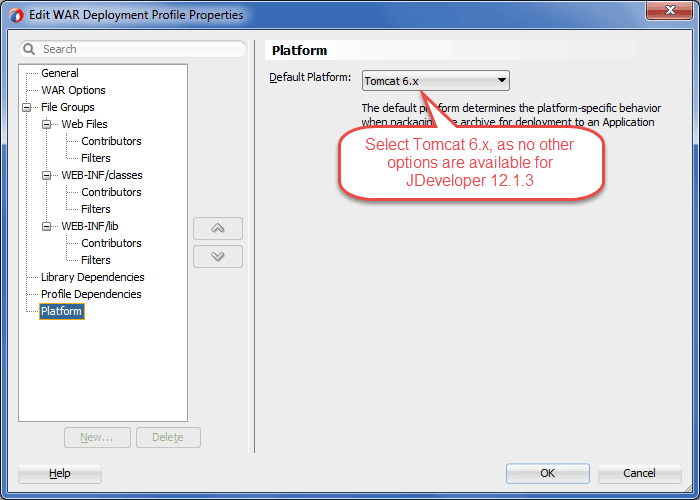This screenshot has width=700, height=500.
Task: Select Profile Dependencies
Action: point(91,294)
